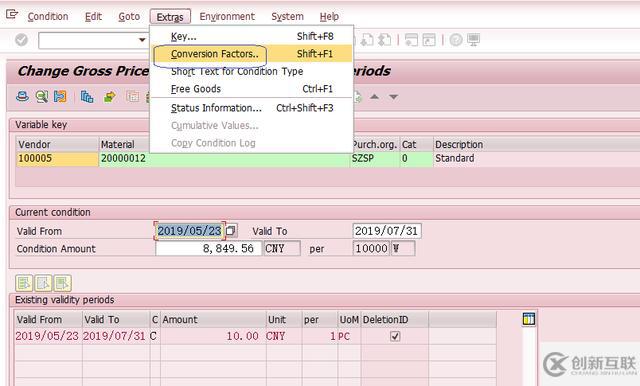Click amount cell 10.00 in validity table
Image resolution: width=640 pixels, height=386 pixels.
pyautogui.click(x=213, y=336)
